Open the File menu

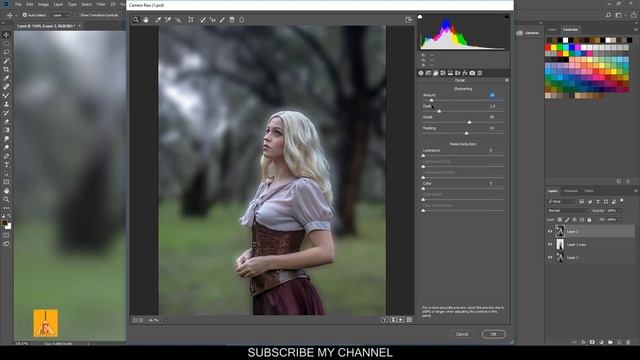pyautogui.click(x=18, y=4)
